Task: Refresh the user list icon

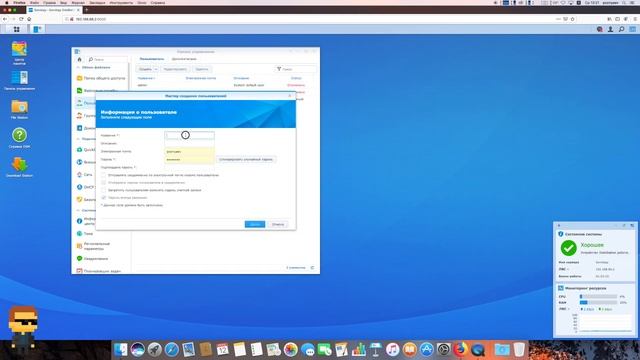Action: click(312, 268)
